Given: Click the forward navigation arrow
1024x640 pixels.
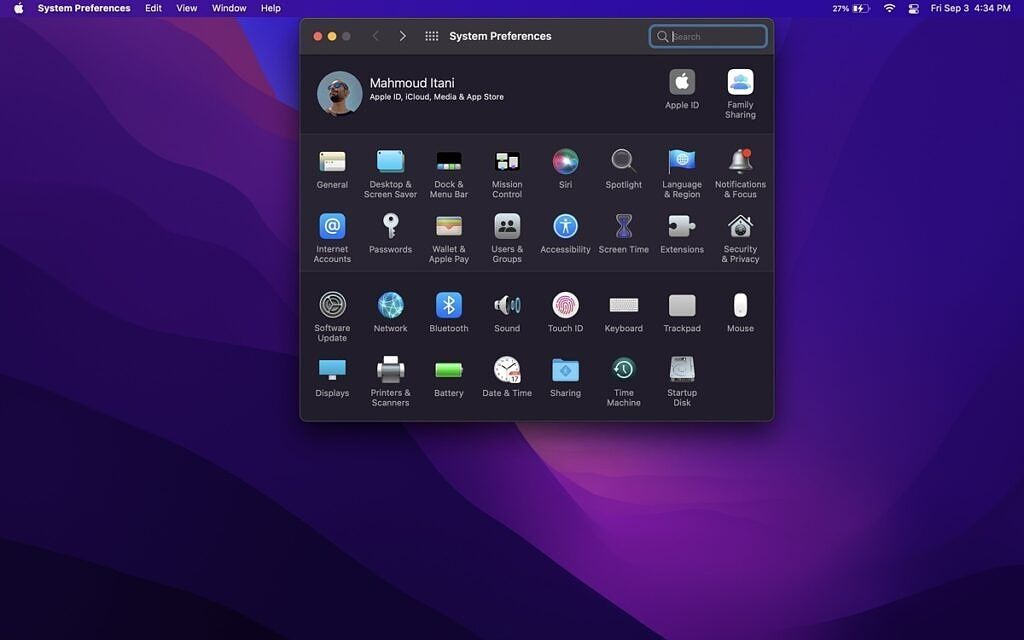Looking at the screenshot, I should pyautogui.click(x=402, y=35).
